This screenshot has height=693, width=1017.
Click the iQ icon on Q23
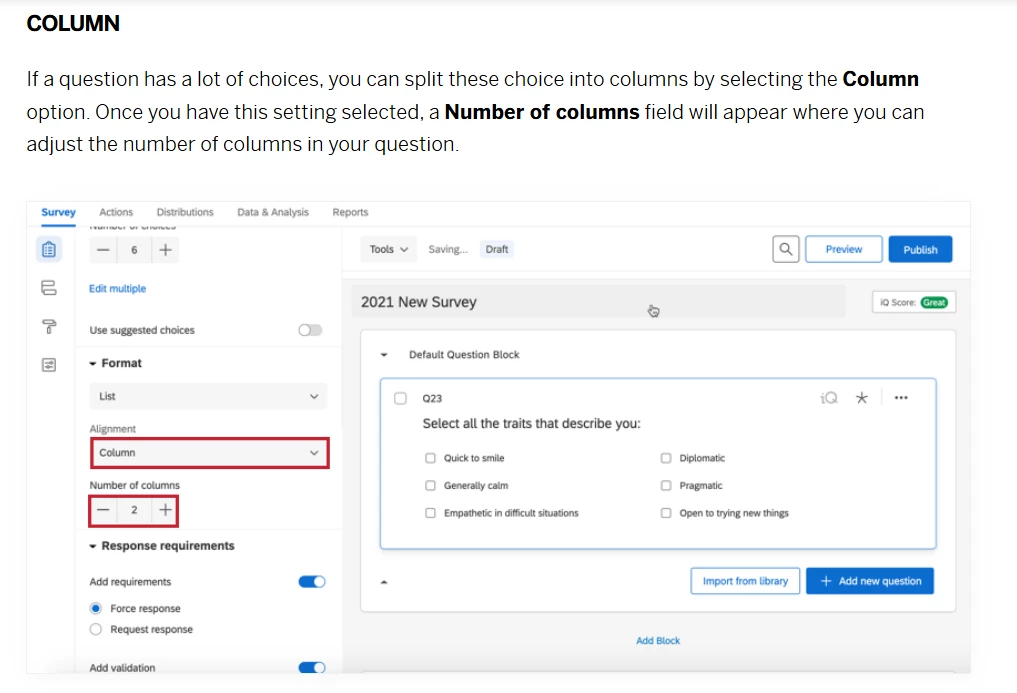(x=829, y=398)
